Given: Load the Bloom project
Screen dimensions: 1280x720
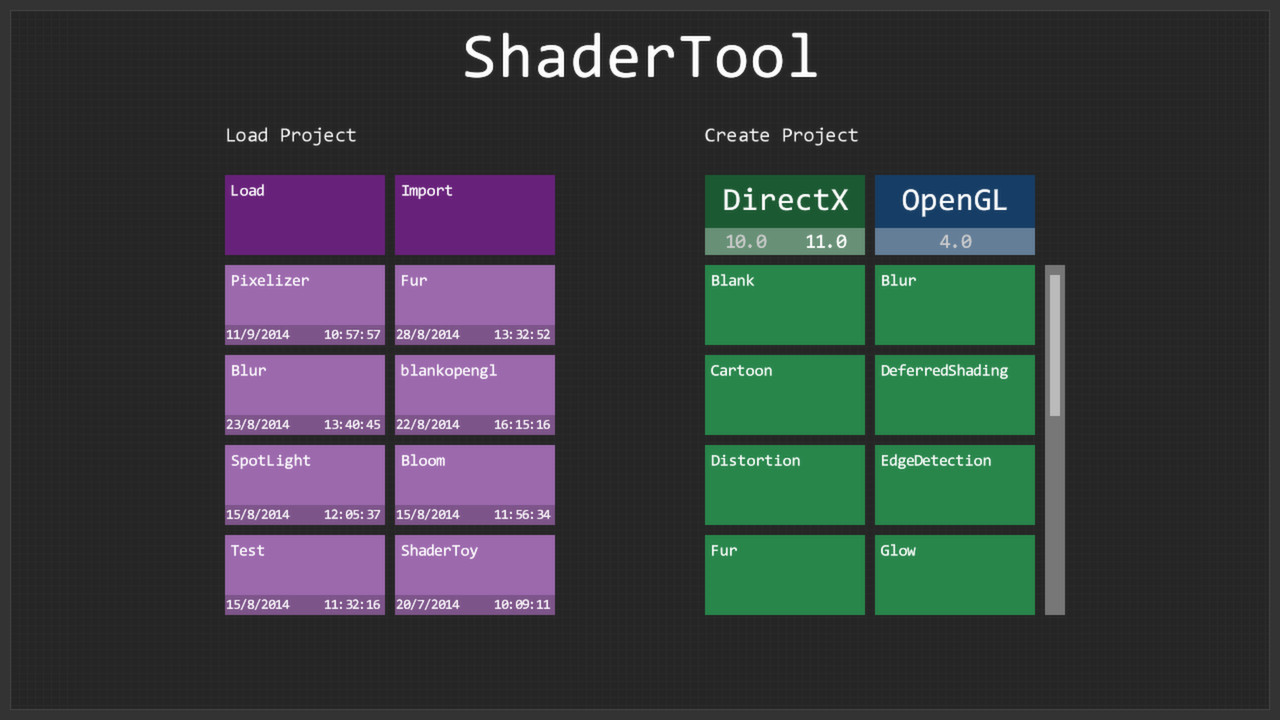Looking at the screenshot, I should (x=474, y=480).
